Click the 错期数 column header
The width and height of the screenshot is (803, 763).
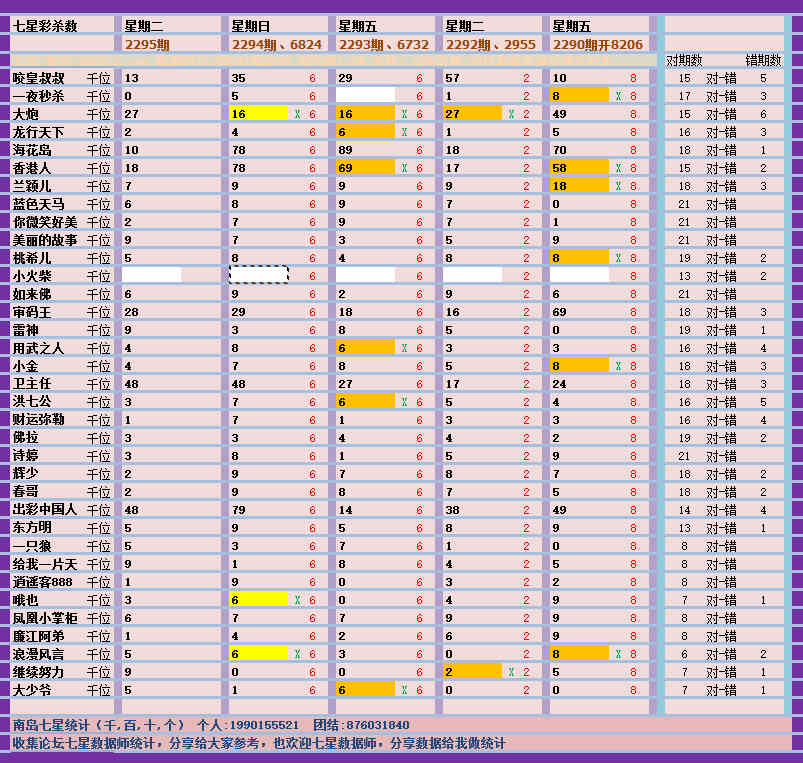point(763,61)
